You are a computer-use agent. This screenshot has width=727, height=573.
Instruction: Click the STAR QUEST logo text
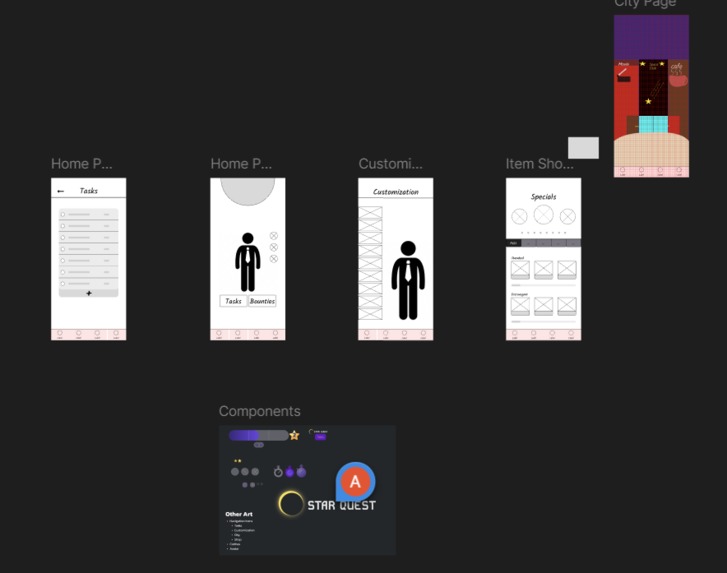[342, 505]
